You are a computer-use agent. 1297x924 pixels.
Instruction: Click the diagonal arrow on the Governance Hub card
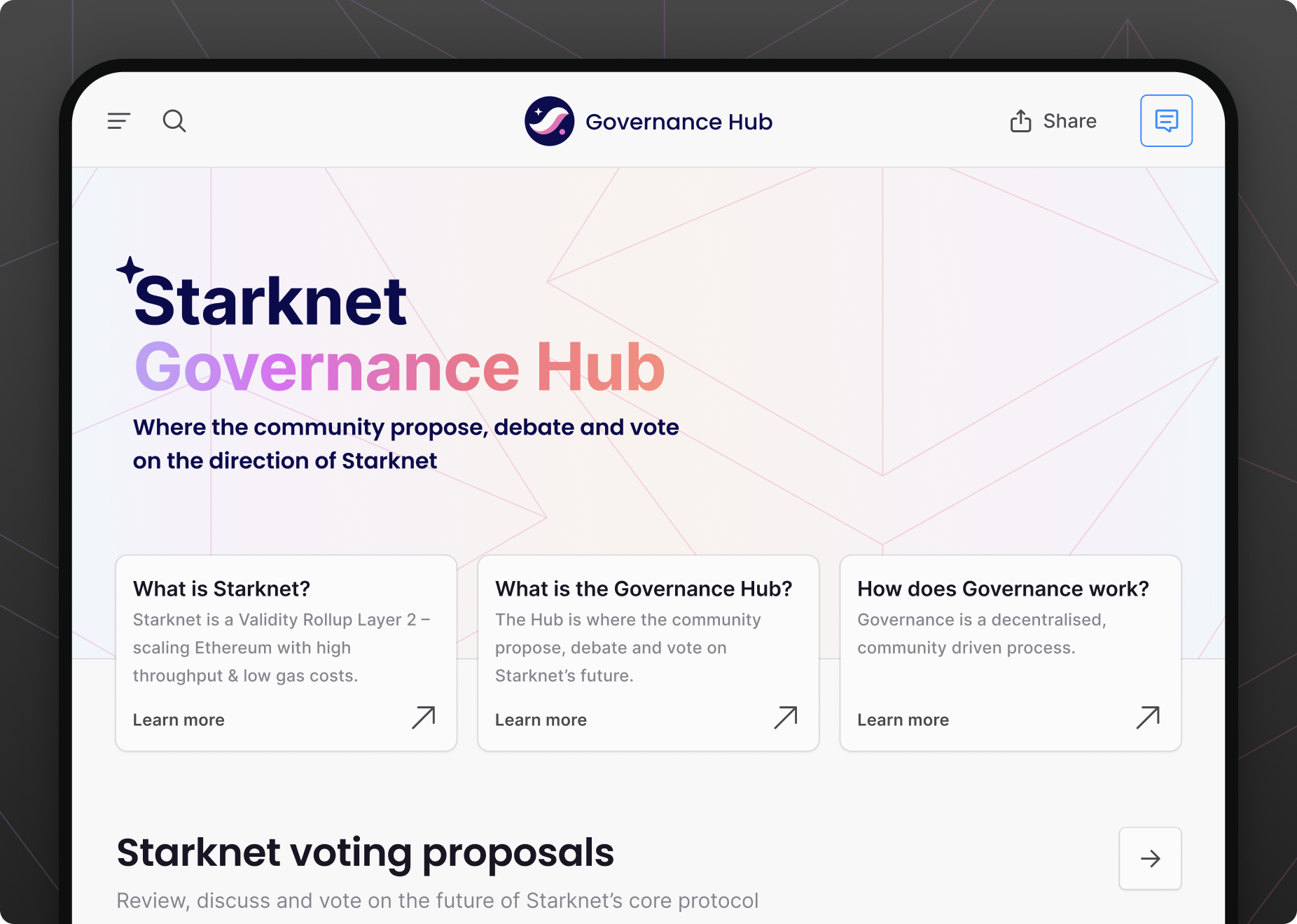(786, 718)
